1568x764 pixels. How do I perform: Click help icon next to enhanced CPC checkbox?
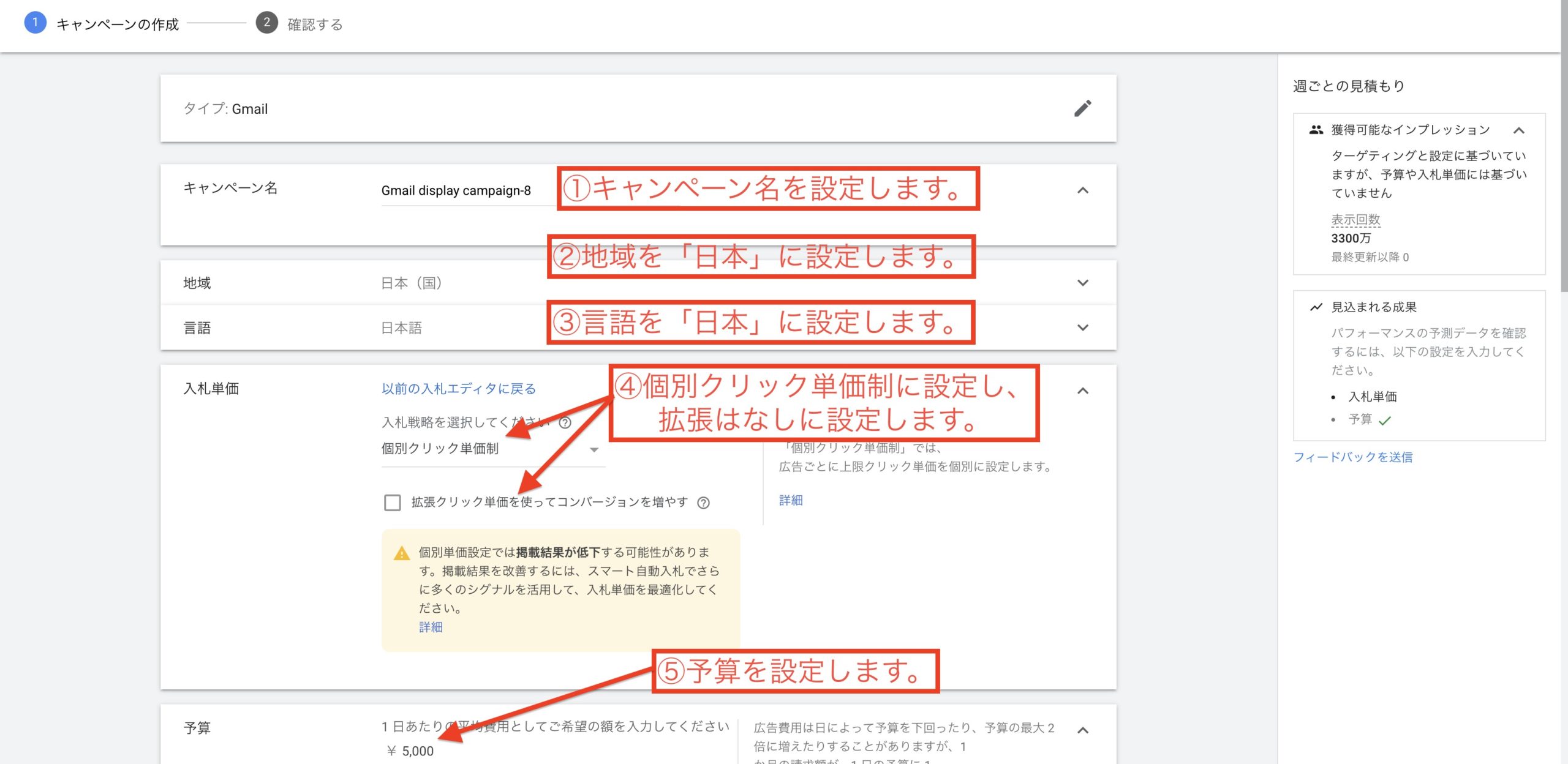(704, 503)
